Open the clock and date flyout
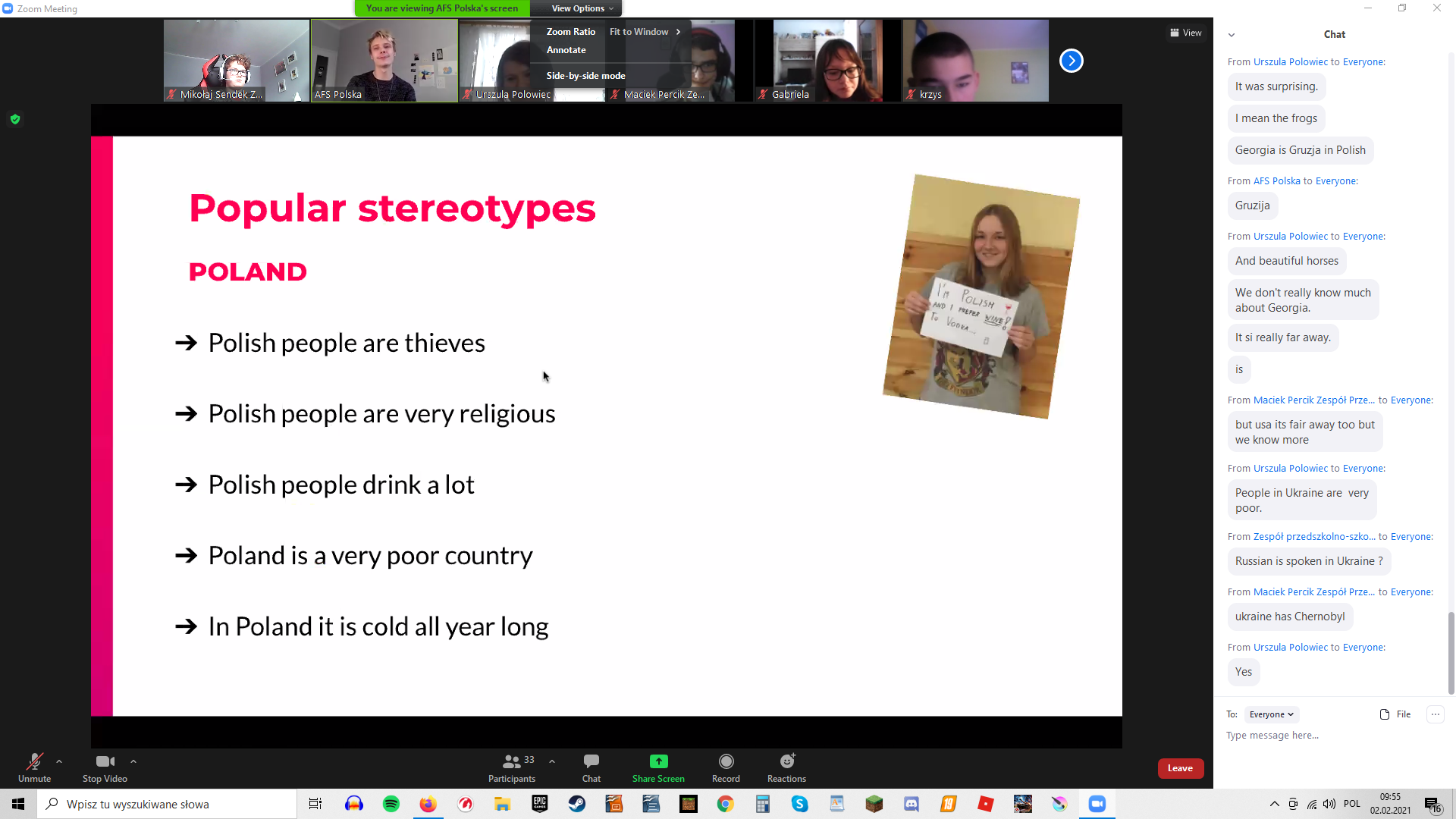The height and width of the screenshot is (819, 1456). [x=1390, y=804]
